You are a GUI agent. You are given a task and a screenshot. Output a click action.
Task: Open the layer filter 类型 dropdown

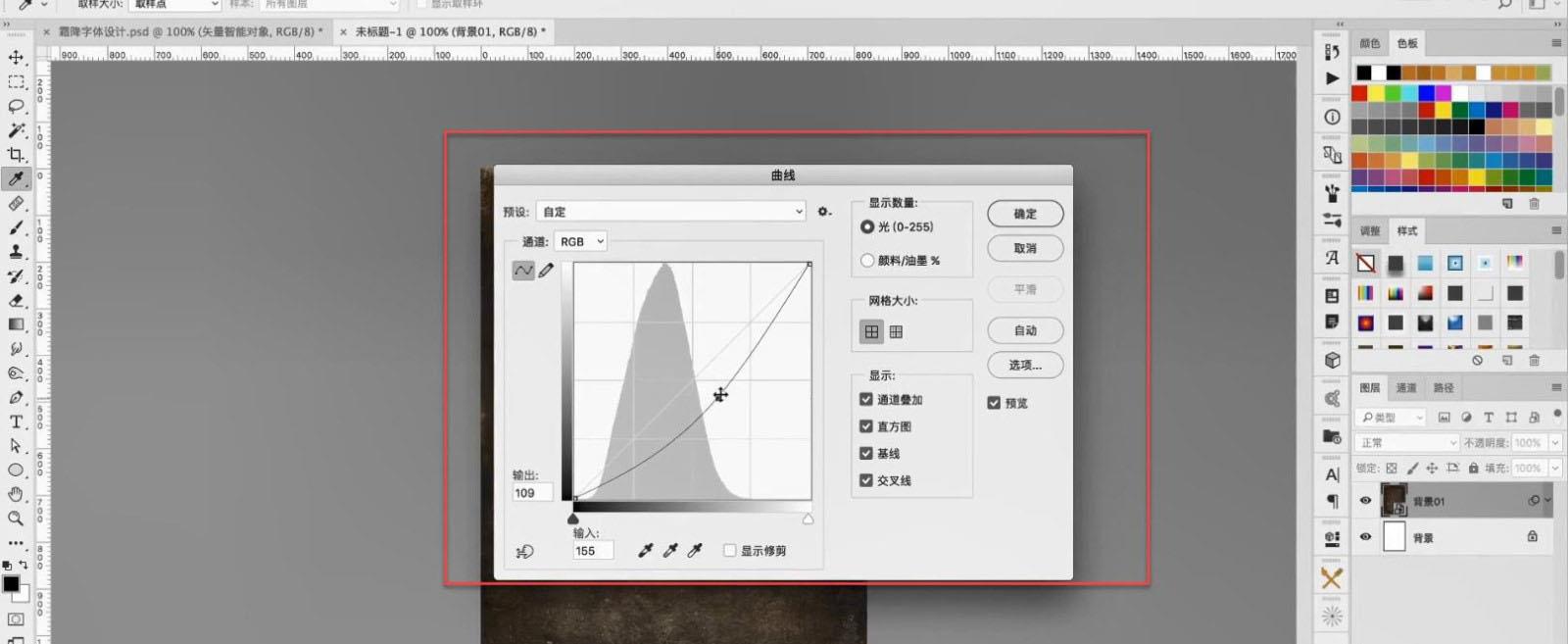point(1392,418)
